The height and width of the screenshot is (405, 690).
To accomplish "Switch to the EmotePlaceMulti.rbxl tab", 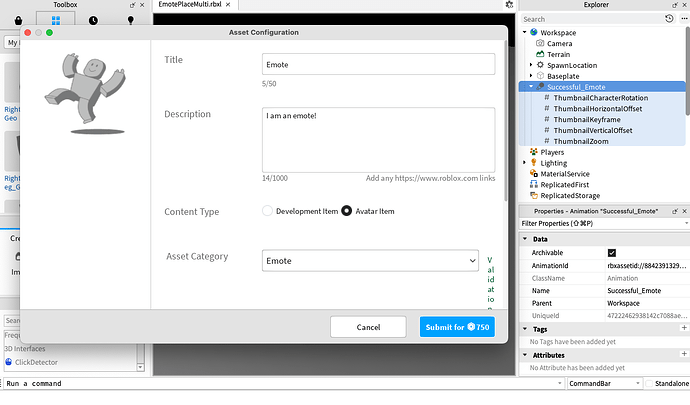I will click(191, 6).
